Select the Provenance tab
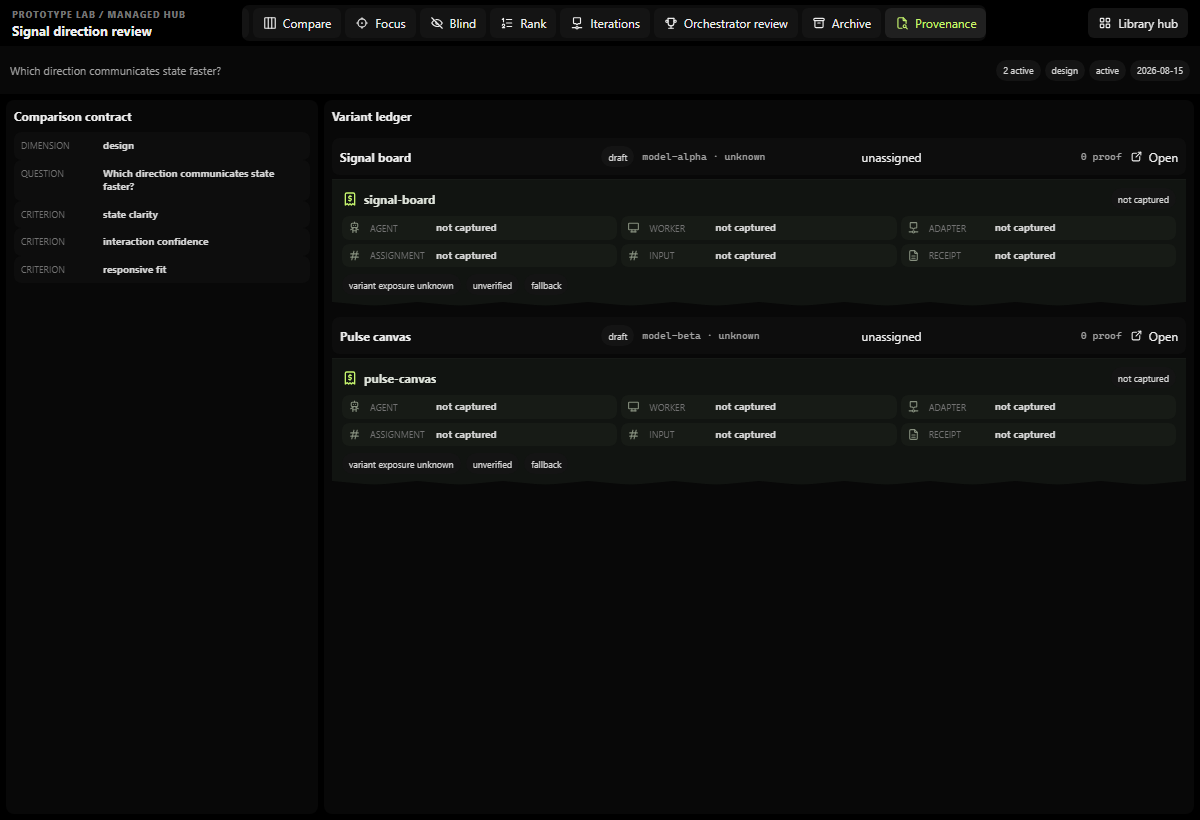The height and width of the screenshot is (820, 1200). click(x=936, y=23)
